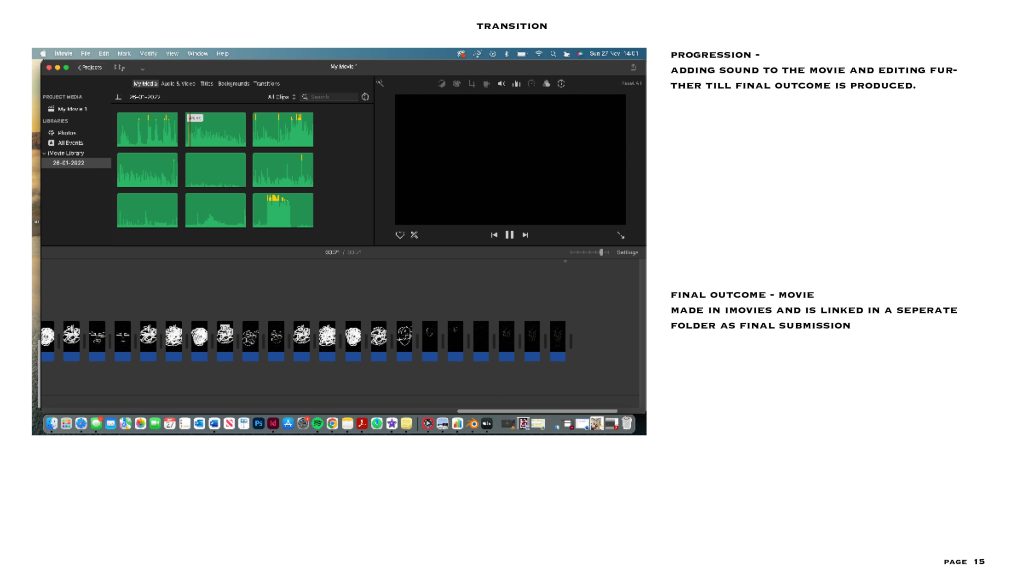Viewport: 1024px width, 576px height.
Task: Open the stabilization camera tool
Action: [x=487, y=84]
